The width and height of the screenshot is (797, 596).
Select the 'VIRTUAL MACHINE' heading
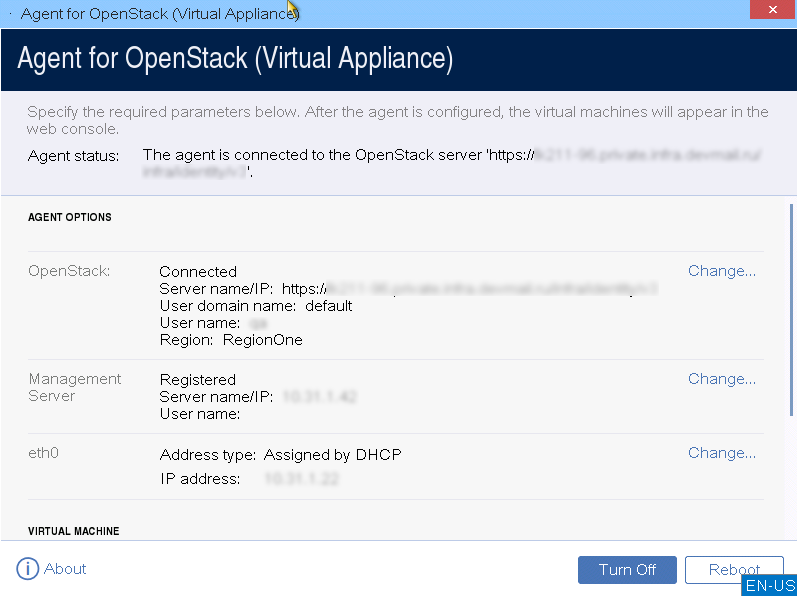pyautogui.click(x=74, y=531)
